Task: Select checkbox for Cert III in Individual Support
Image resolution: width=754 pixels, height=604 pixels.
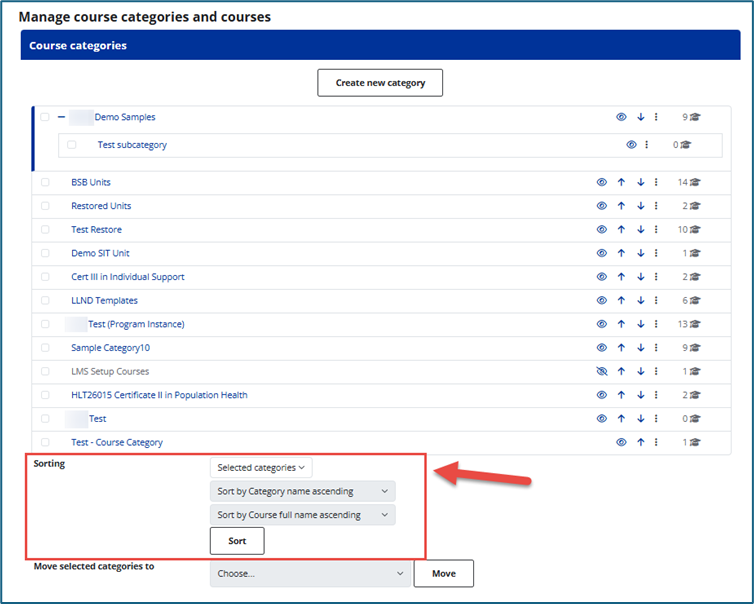Action: [45, 277]
